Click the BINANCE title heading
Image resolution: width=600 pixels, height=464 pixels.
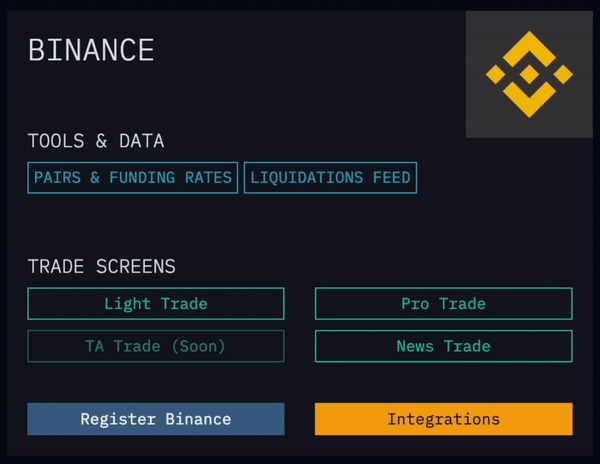coord(91,51)
